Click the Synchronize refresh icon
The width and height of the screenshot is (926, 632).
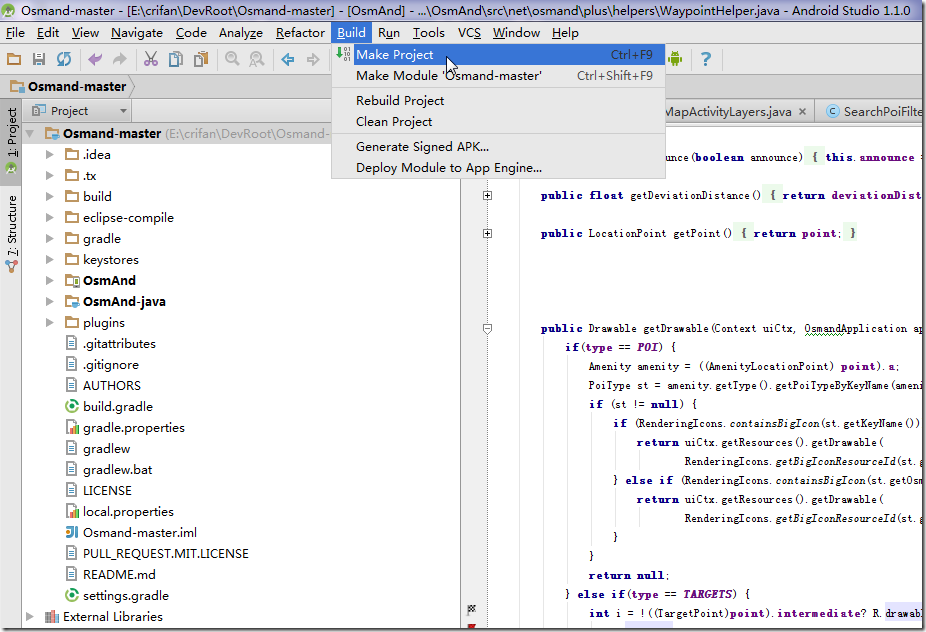63,59
